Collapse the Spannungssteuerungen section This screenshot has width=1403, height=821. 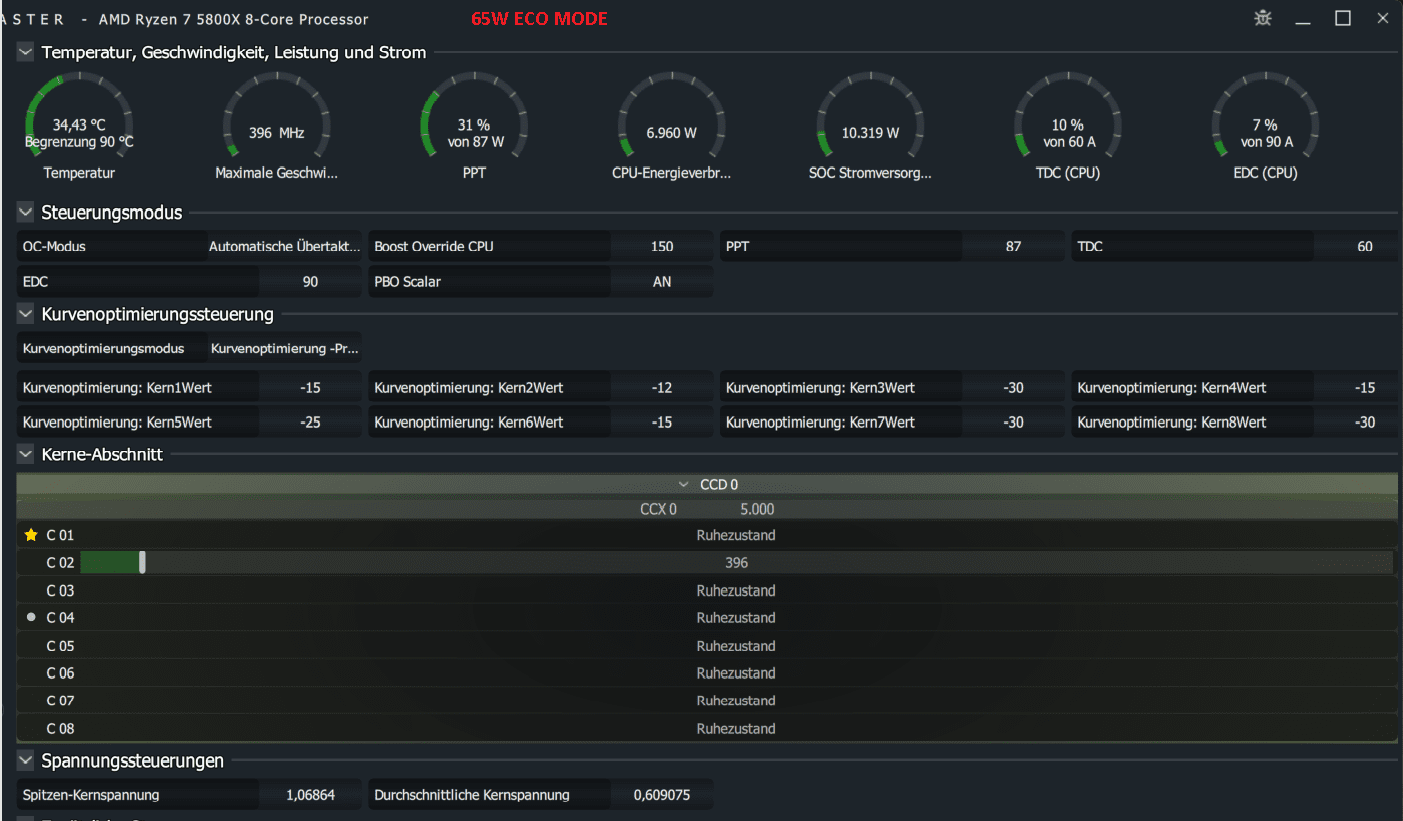(x=26, y=761)
